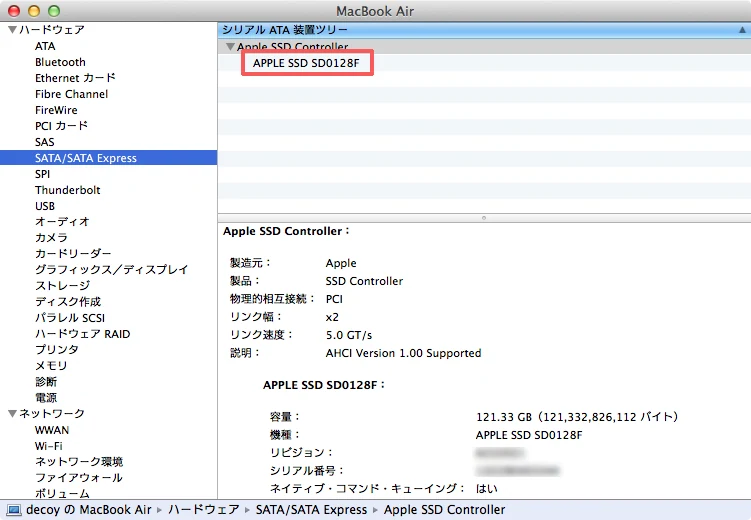Select Wi-Fi in the sidebar
751x520 pixels.
(x=48, y=446)
